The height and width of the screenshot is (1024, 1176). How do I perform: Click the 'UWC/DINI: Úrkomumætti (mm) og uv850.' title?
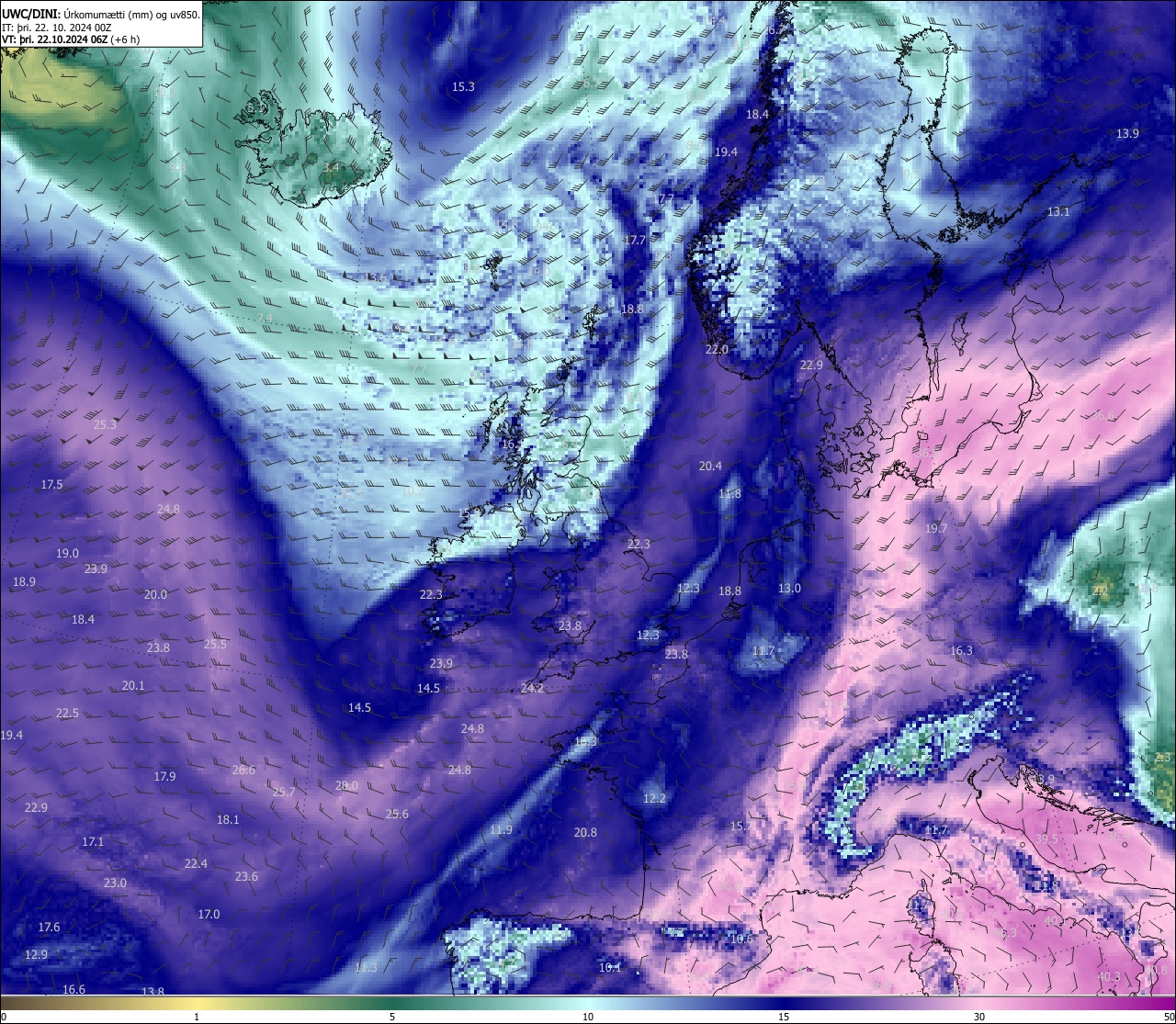point(101,14)
